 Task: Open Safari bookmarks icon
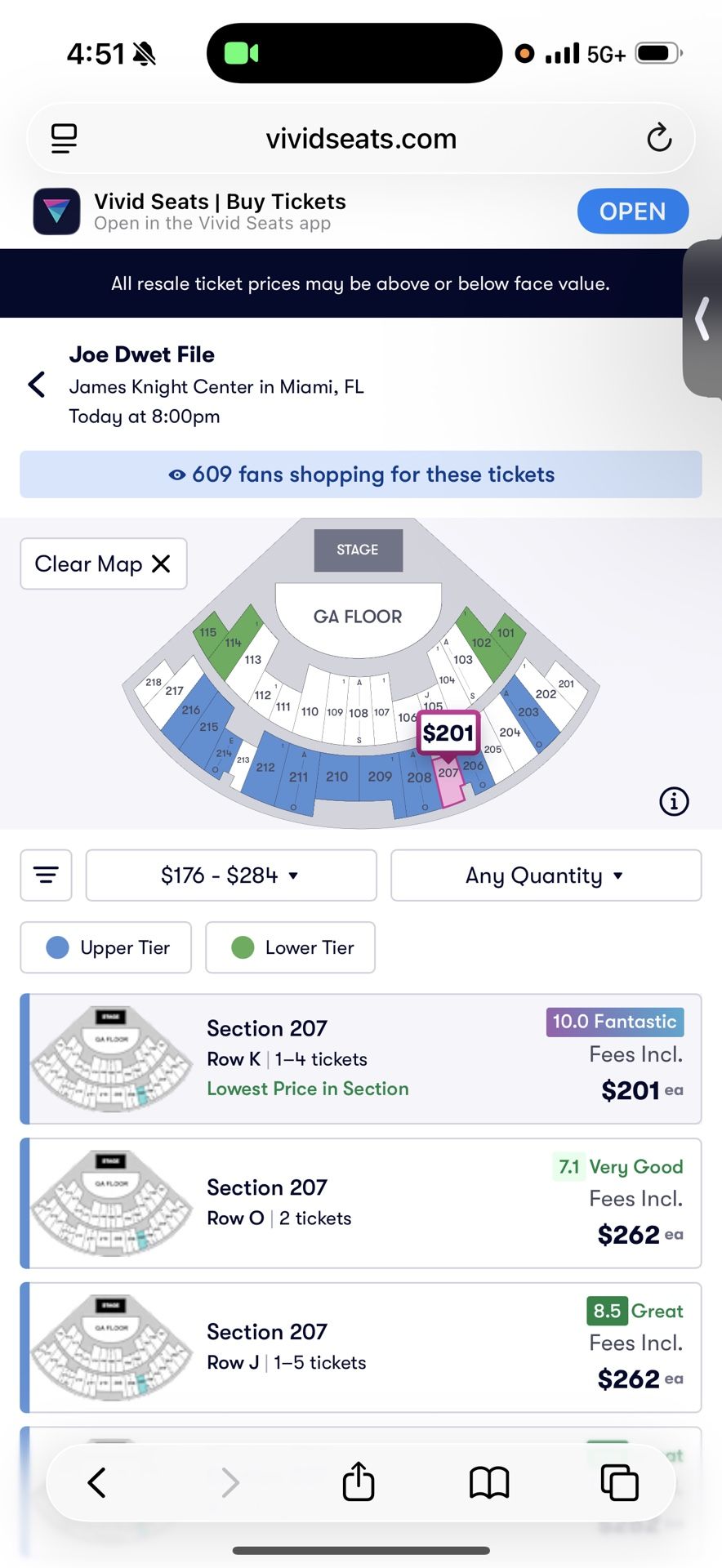click(x=489, y=1481)
